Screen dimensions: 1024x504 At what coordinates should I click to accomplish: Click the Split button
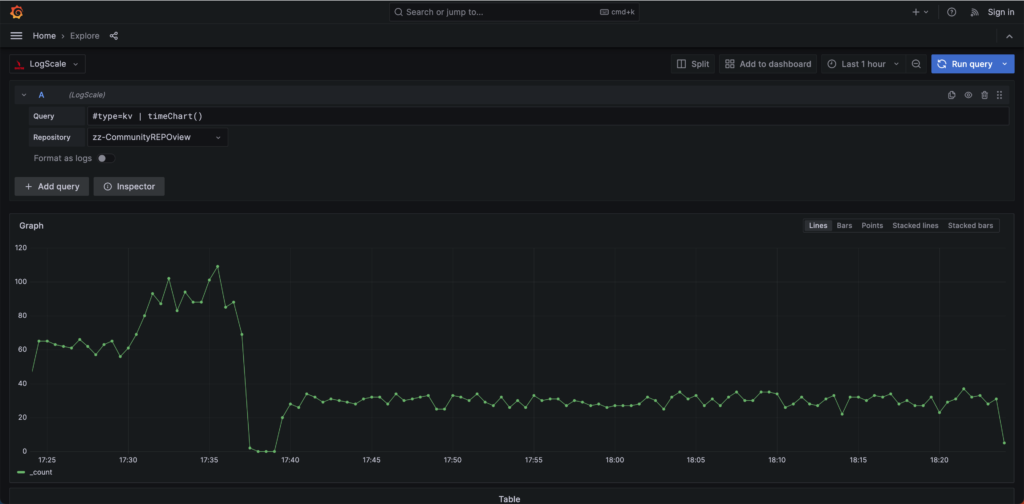pos(693,64)
